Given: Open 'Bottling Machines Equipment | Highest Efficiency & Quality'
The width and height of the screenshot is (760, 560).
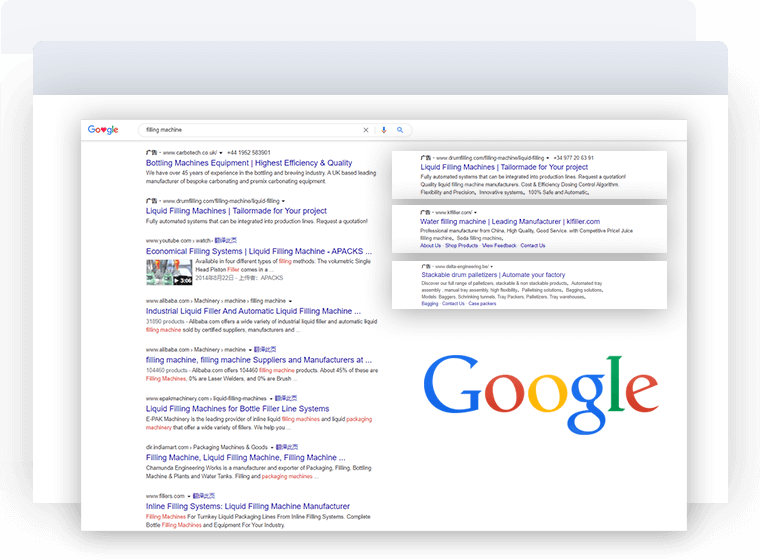Looking at the screenshot, I should coord(249,163).
